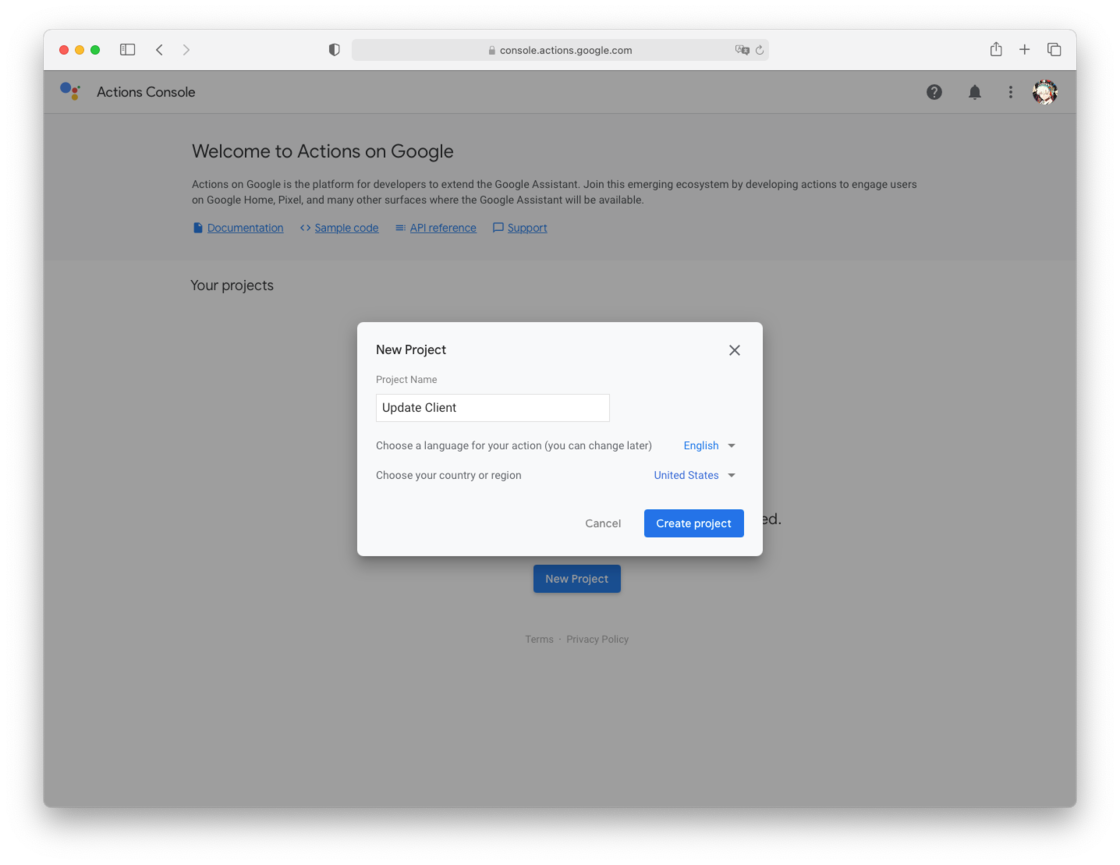
Task: Click the Google Assistant logo icon
Action: click(70, 91)
